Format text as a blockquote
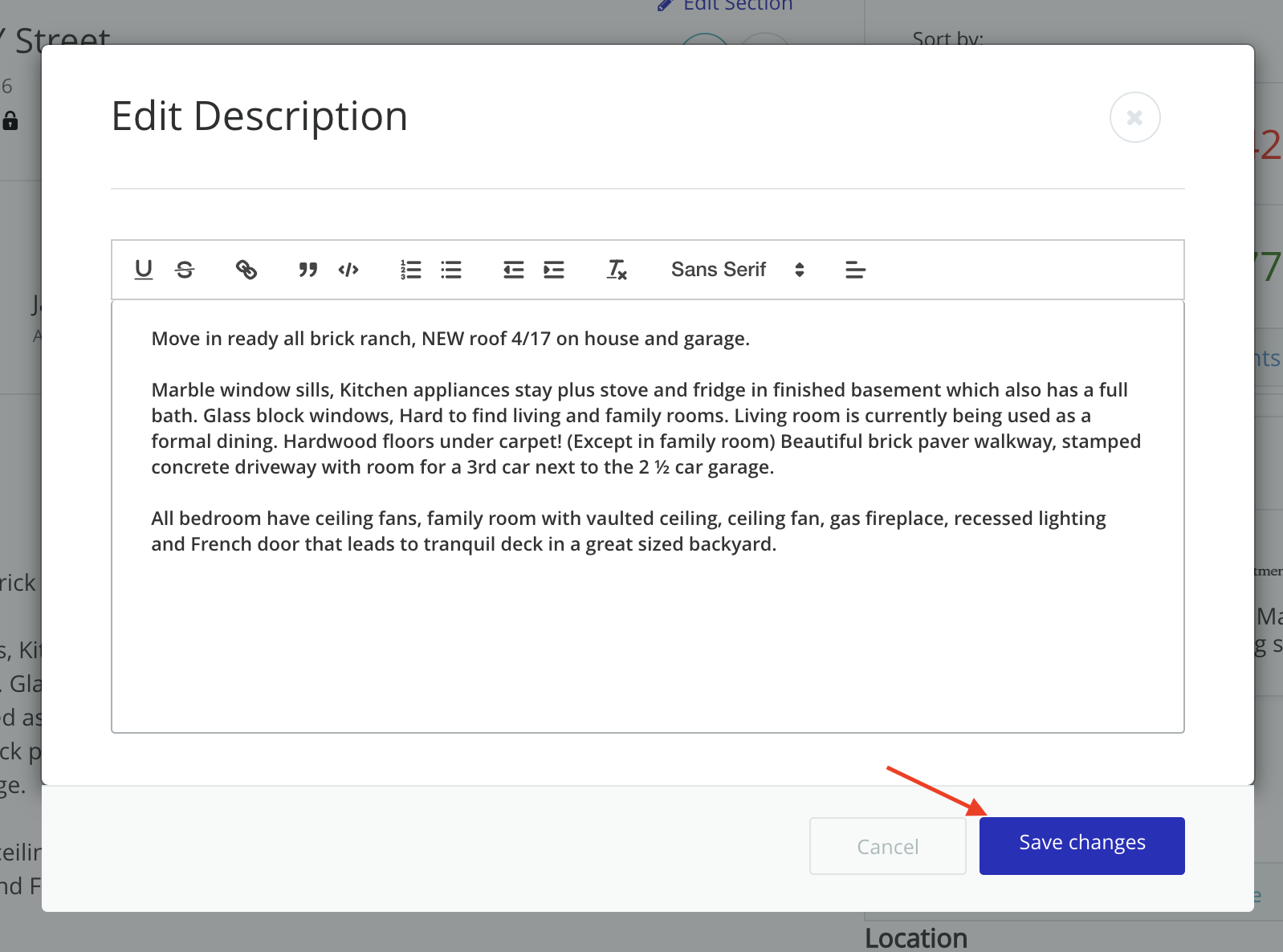Viewport: 1283px width, 952px height. click(308, 270)
